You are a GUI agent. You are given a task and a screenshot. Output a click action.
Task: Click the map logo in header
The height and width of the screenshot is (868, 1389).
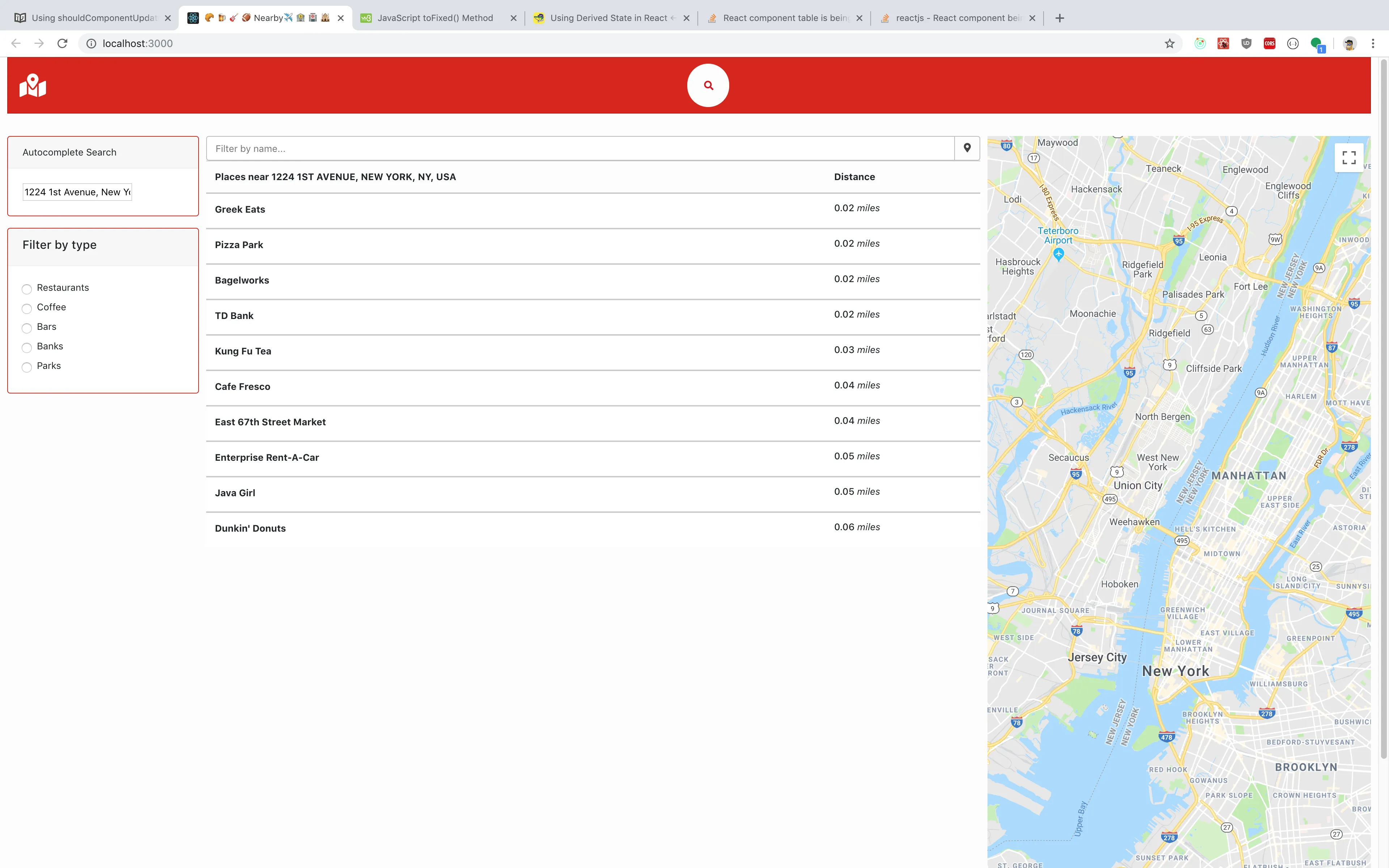click(x=33, y=86)
